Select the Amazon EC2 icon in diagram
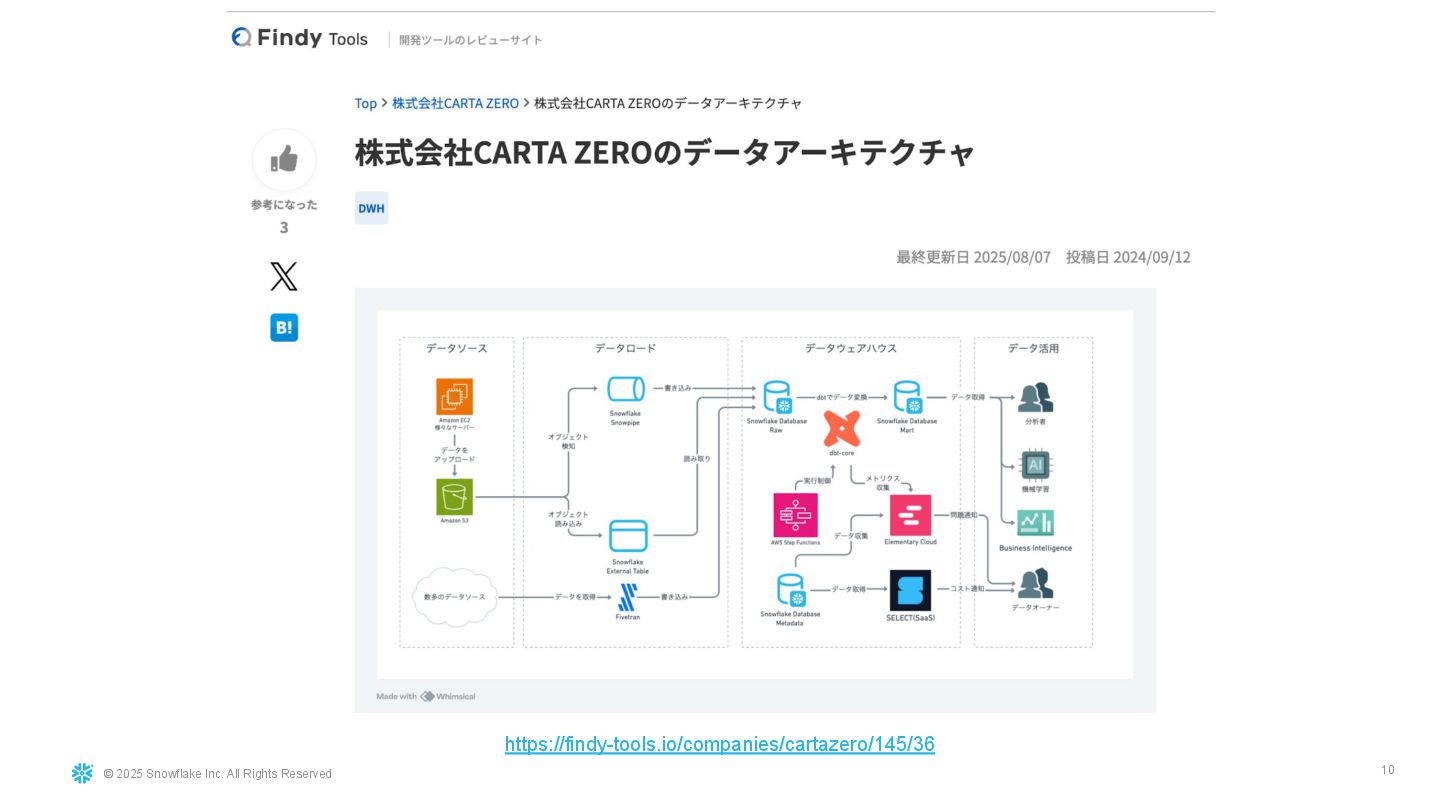The width and height of the screenshot is (1440, 810). coord(454,397)
